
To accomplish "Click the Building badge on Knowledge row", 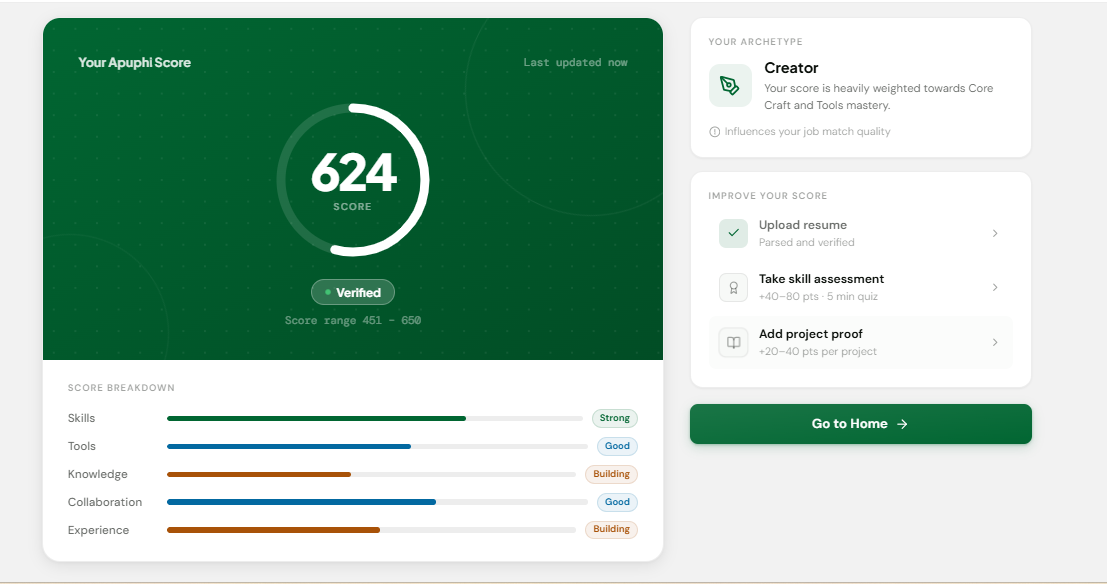I will (611, 474).
